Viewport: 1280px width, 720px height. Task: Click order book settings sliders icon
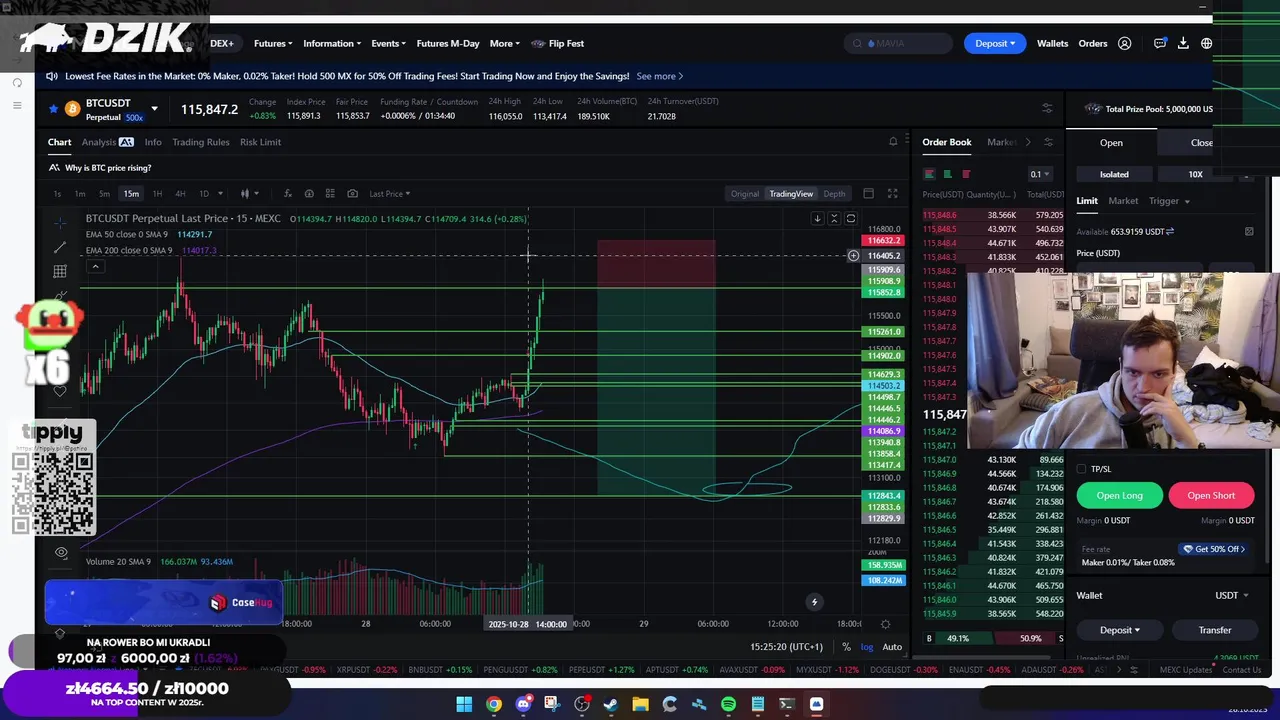1047,142
